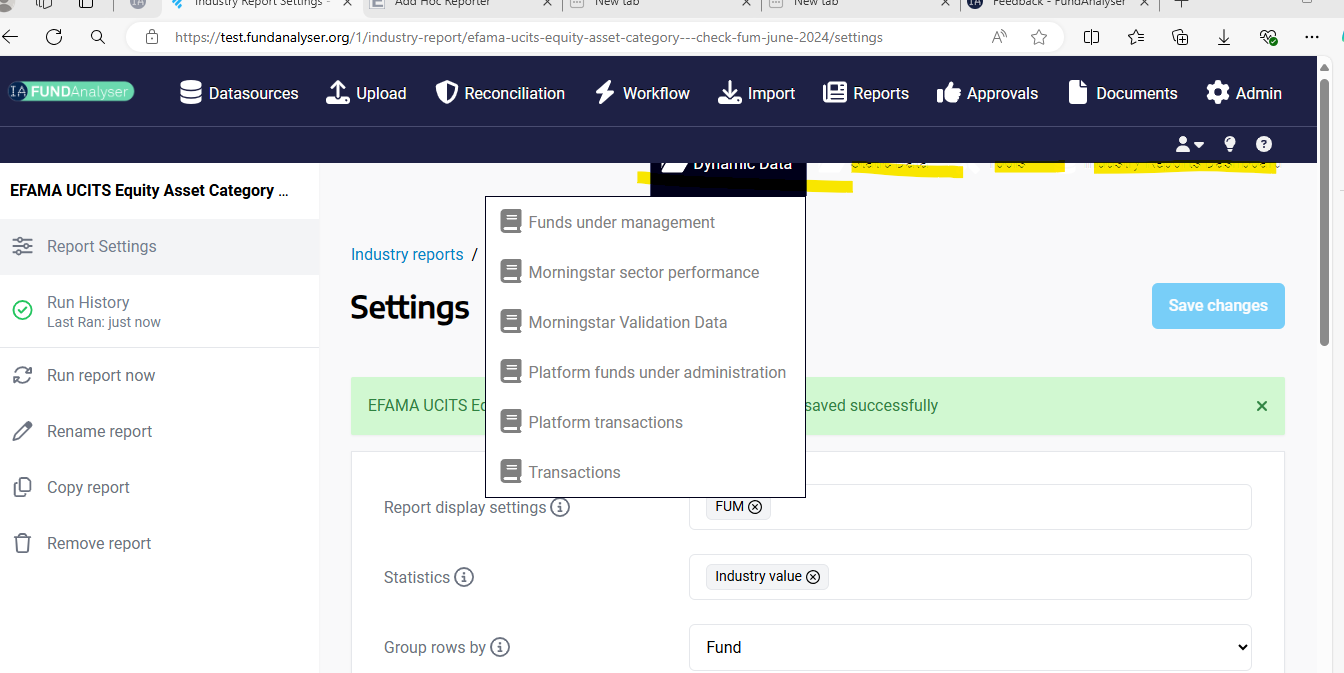Click info icon beside Statistics label
Viewport: 1344px width, 673px height.
(x=464, y=577)
